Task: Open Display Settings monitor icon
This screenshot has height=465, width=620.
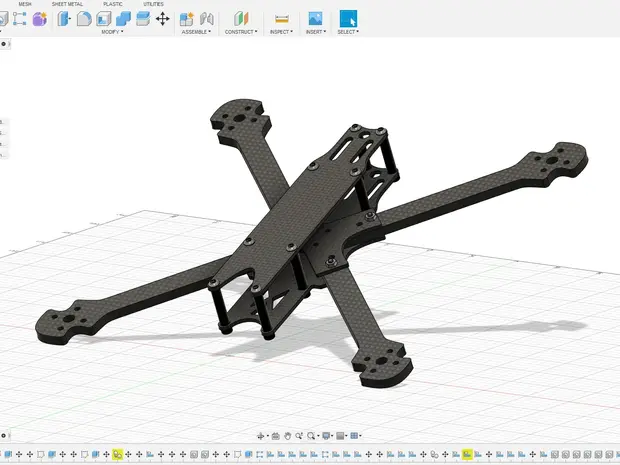Action: [326, 436]
